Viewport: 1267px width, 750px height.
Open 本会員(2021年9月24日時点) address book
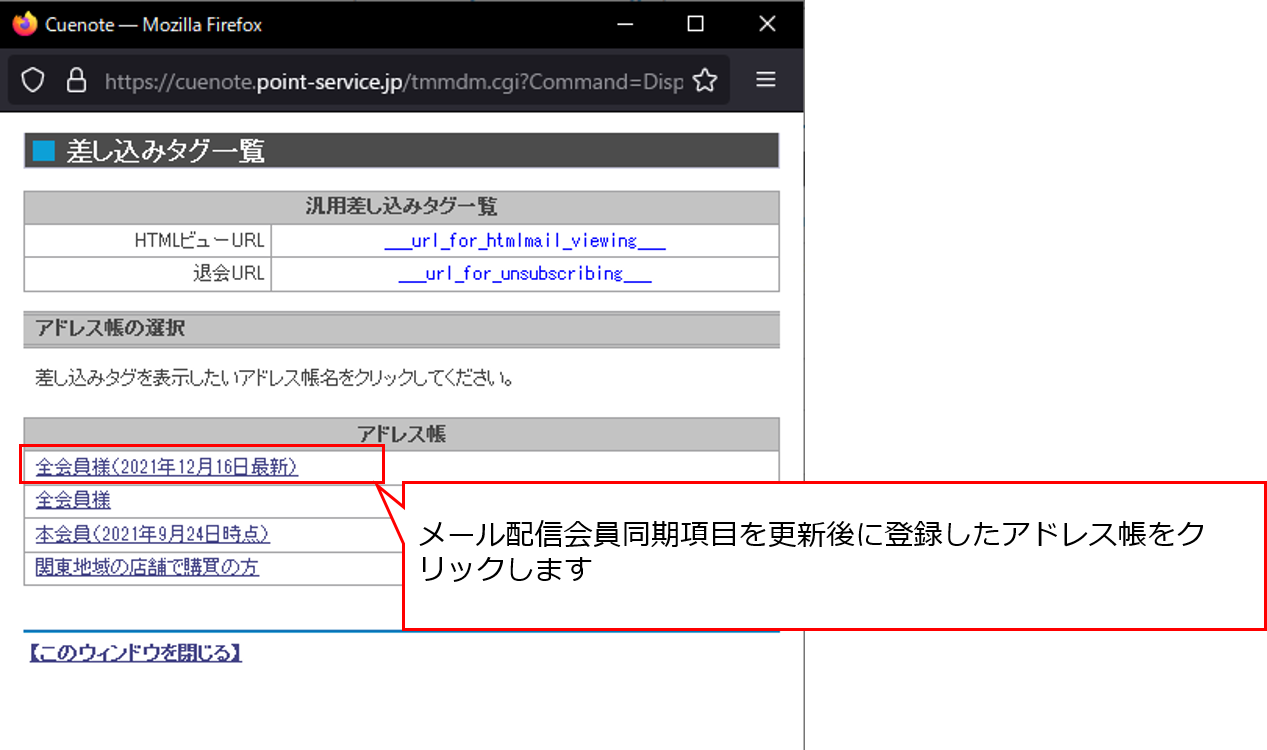(152, 534)
